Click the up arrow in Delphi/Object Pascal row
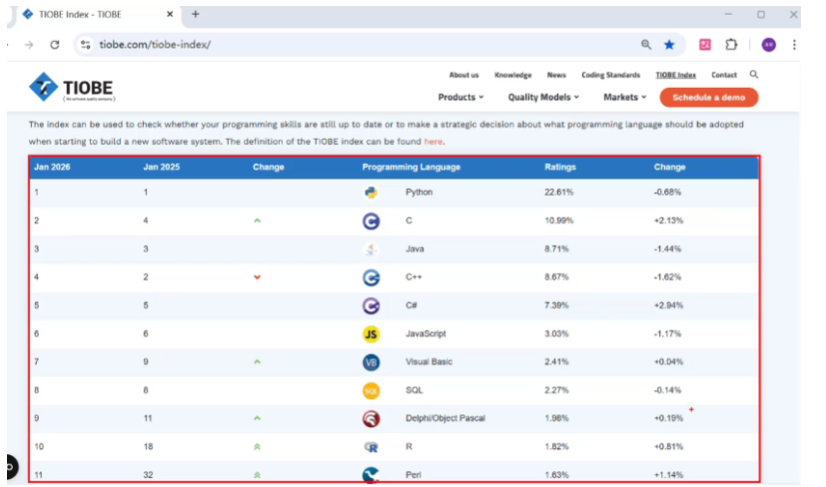The height and width of the screenshot is (487, 826). coord(257,418)
